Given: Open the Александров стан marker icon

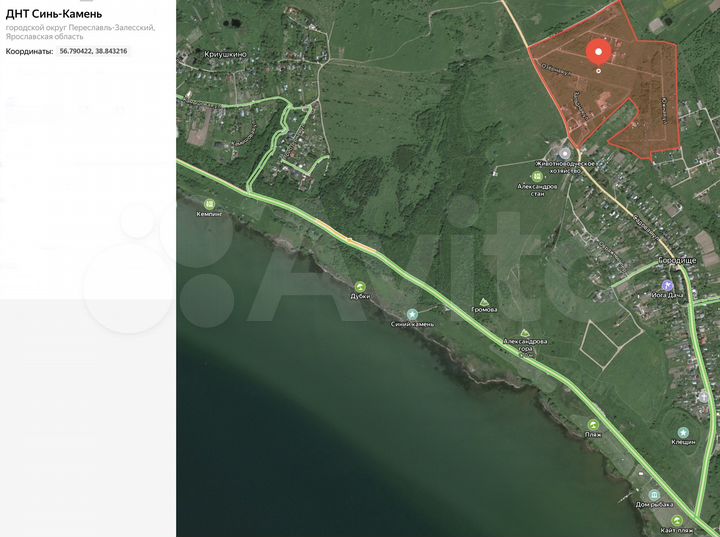Looking at the screenshot, I should (x=537, y=176).
